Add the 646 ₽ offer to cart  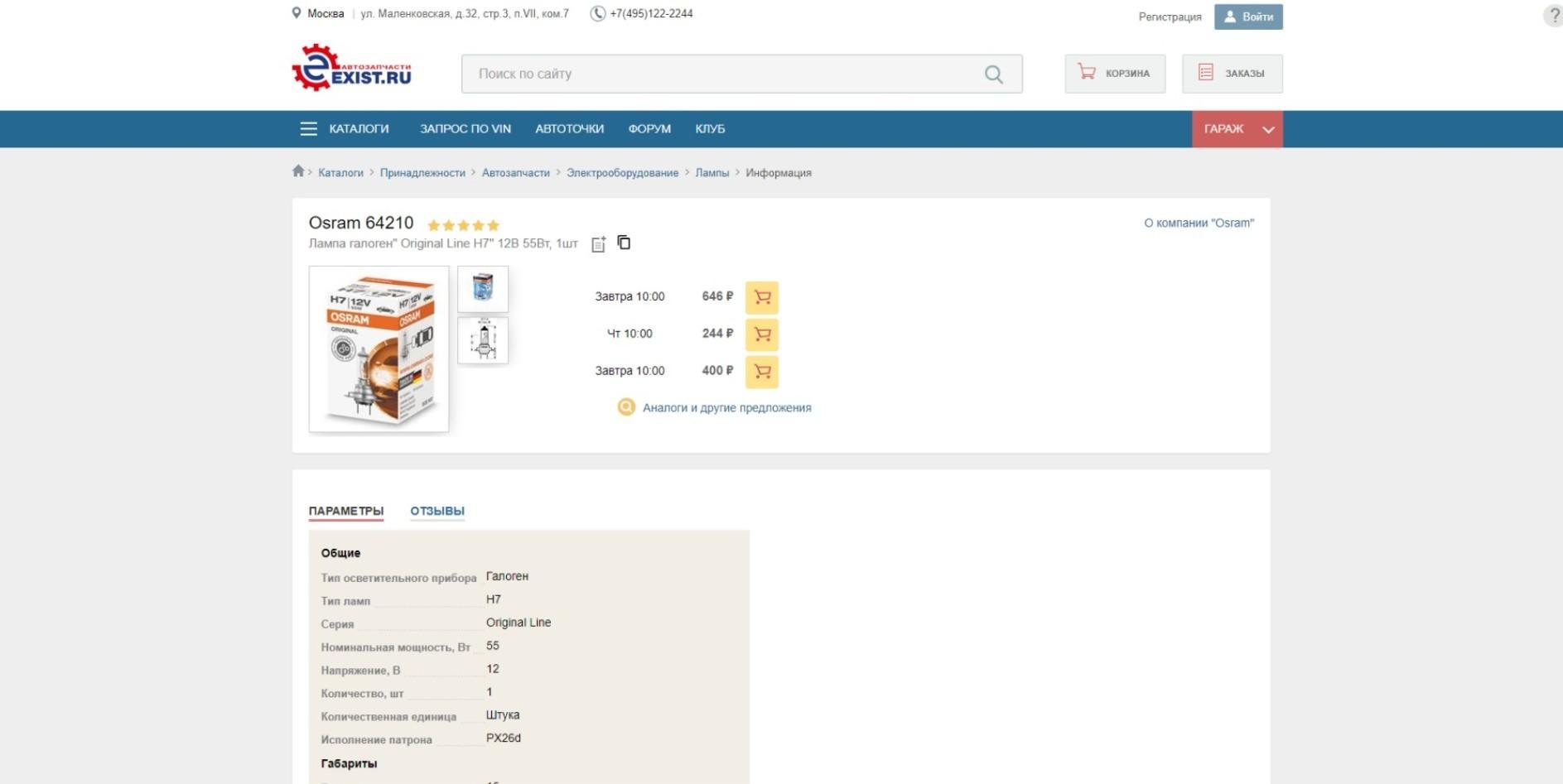(762, 297)
